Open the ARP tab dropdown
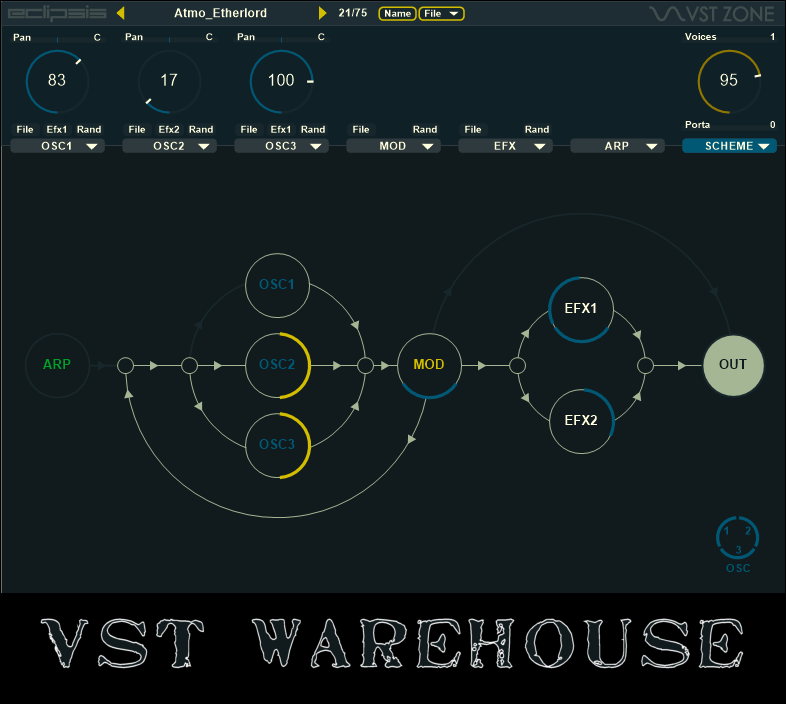Viewport: 786px width, 704px height. [x=618, y=146]
